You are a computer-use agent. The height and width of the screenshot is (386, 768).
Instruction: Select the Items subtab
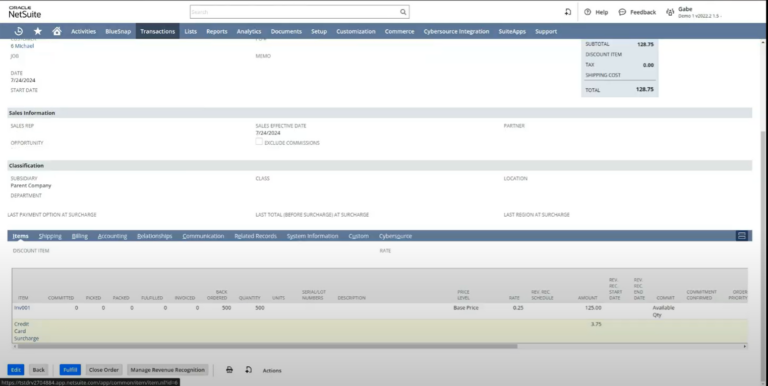coord(21,236)
